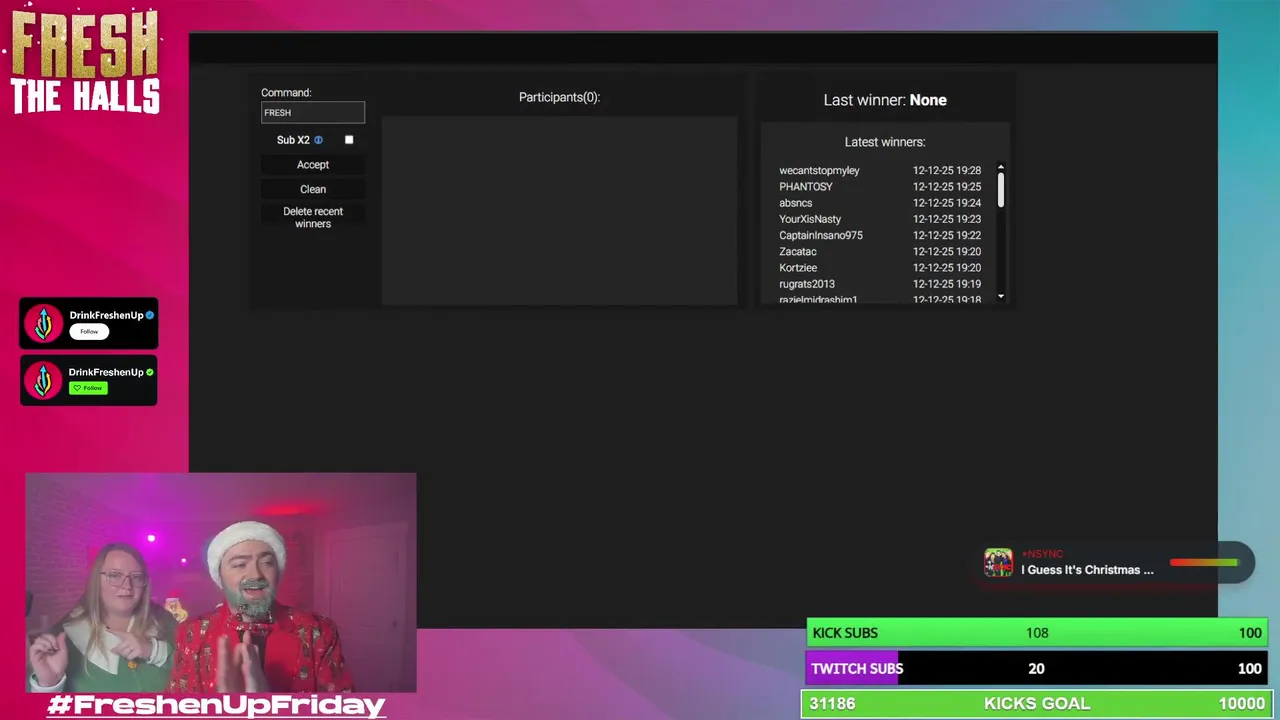
Task: Click the song progress bar in now-playing widget
Action: click(1204, 563)
